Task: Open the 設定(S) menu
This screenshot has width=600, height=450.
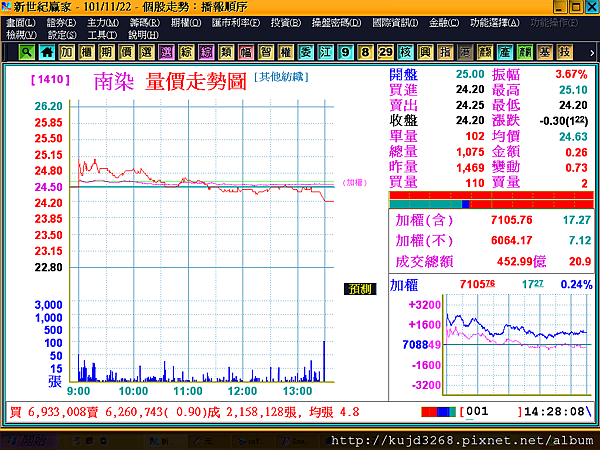Action: pyautogui.click(x=62, y=35)
